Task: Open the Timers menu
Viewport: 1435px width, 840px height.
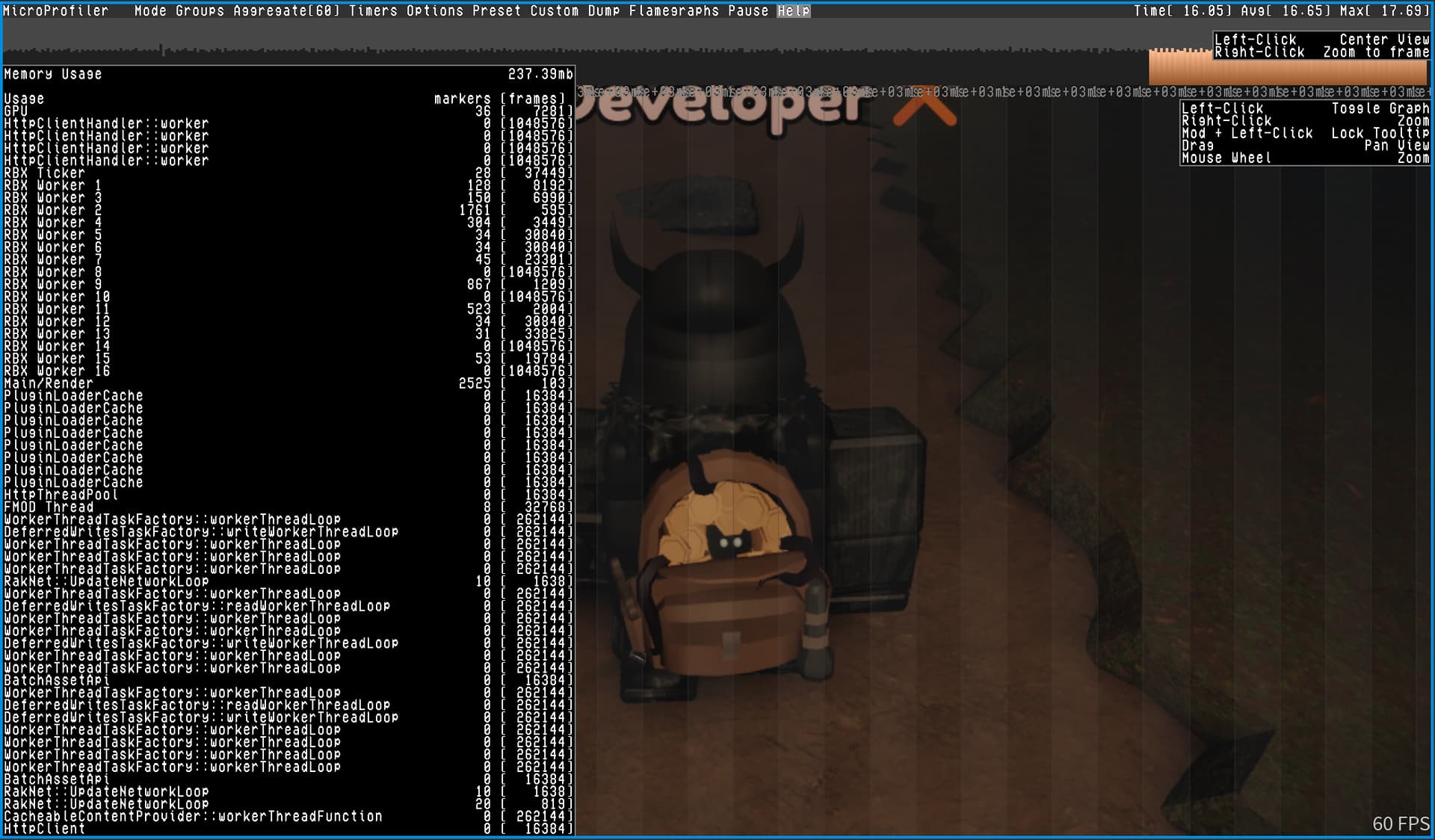Action: point(373,10)
